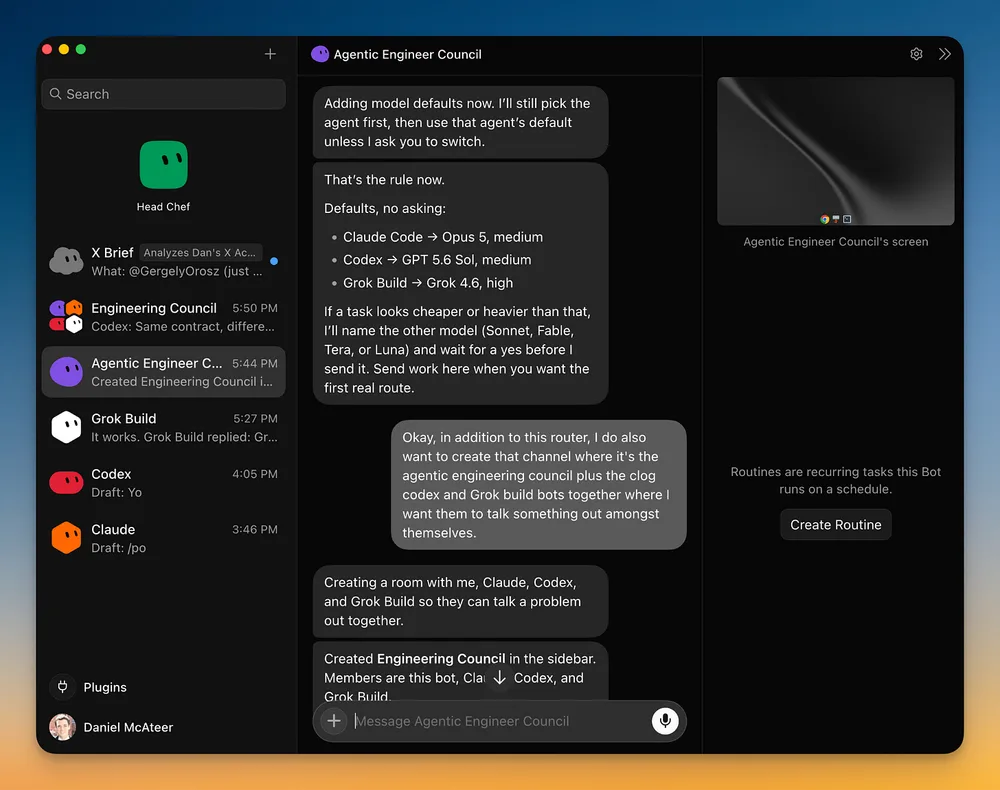Click 'Claude Code → Opus 5, medium' line

[x=443, y=237]
